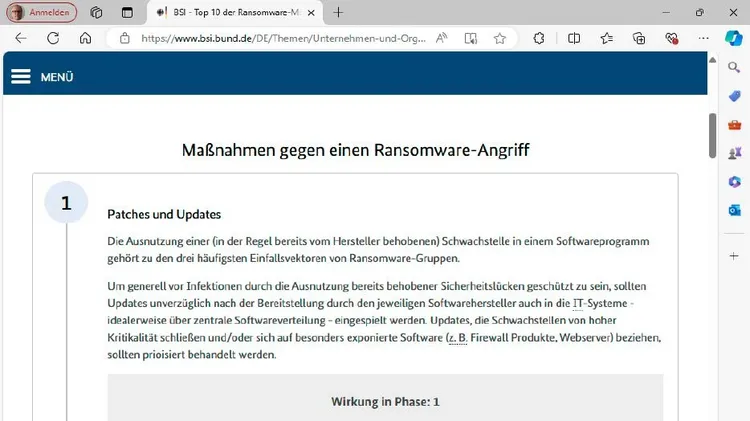Reload the current page
Image resolution: width=750 pixels, height=421 pixels.
(x=53, y=38)
